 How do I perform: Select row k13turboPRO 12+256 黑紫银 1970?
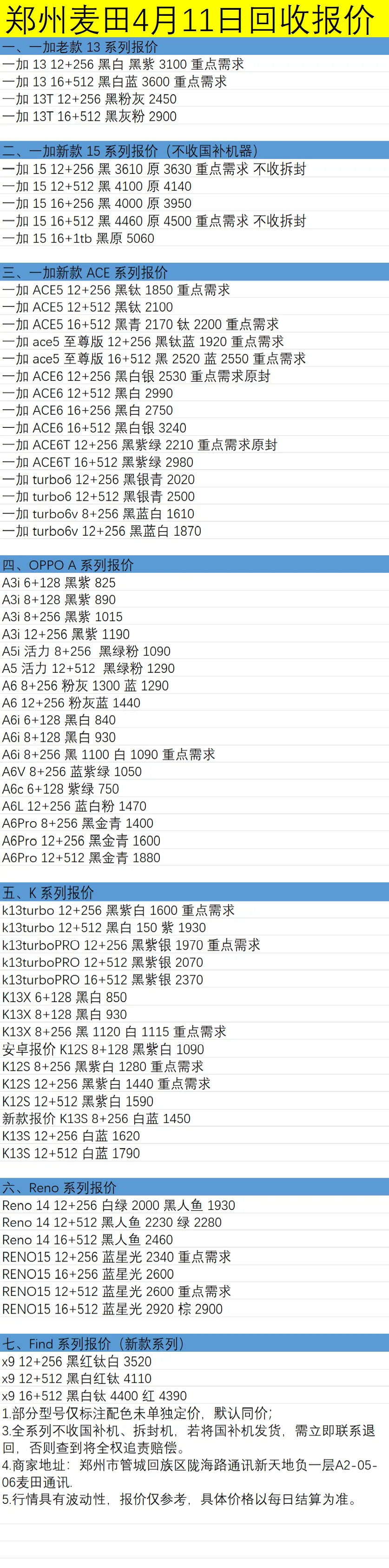point(194,945)
